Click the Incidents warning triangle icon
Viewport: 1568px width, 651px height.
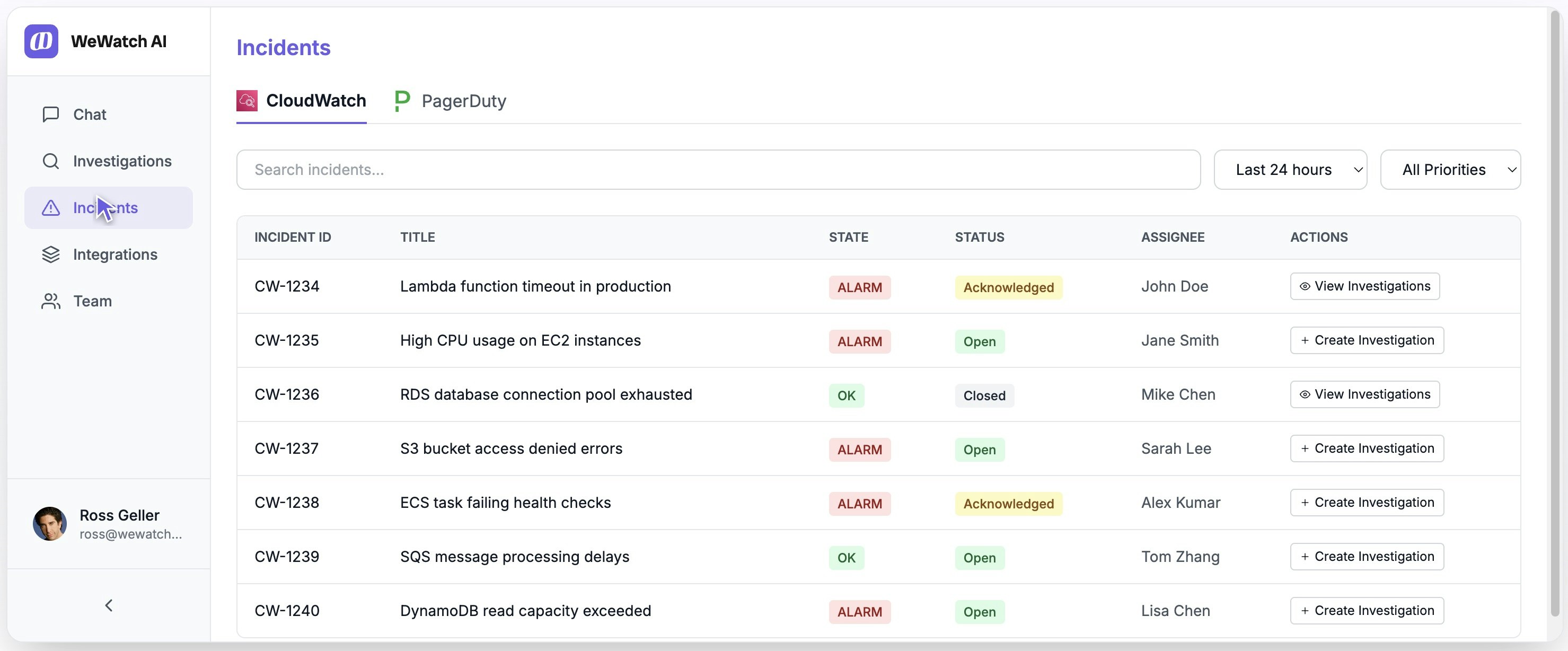[x=51, y=208]
